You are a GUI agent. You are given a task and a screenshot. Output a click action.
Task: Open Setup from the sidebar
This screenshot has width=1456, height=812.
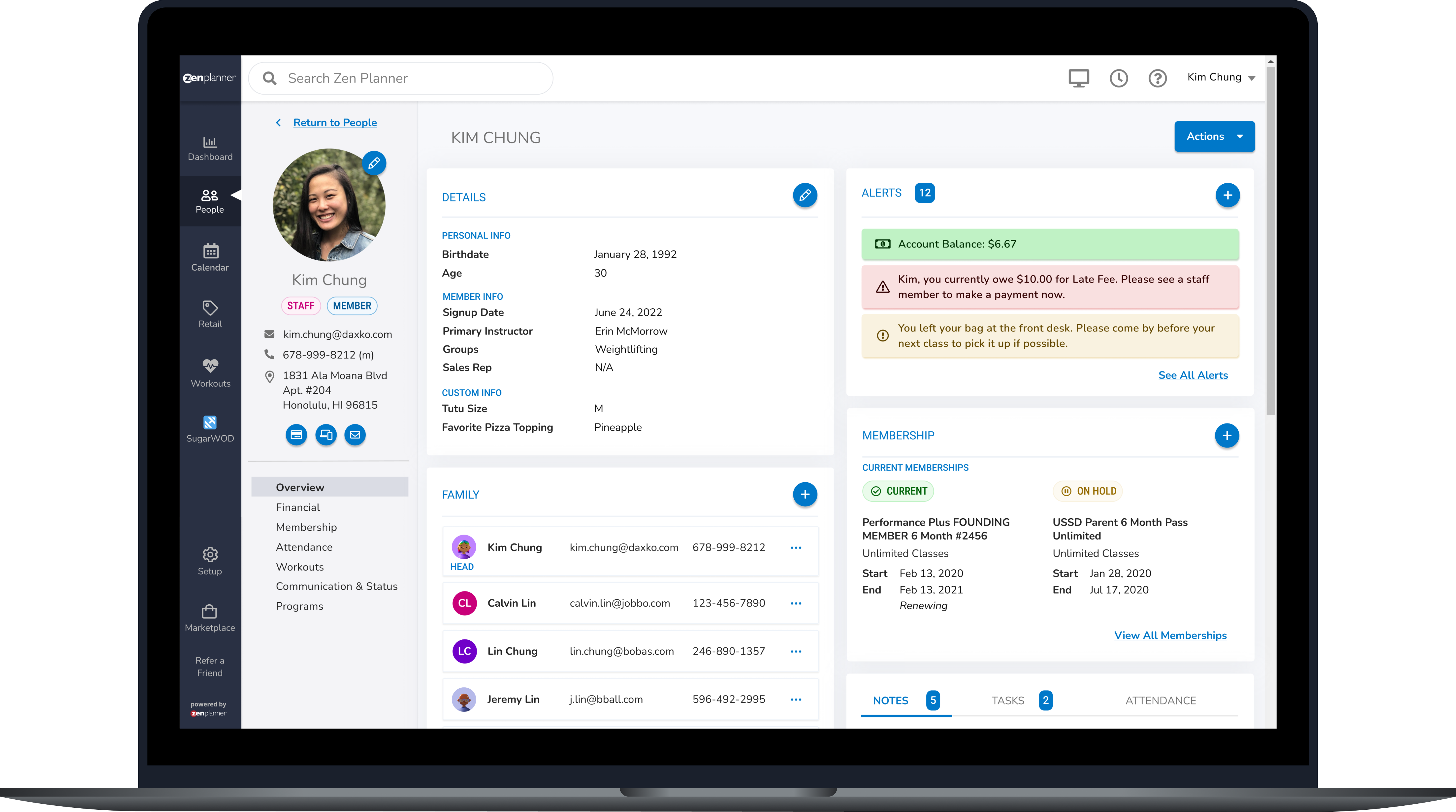point(210,561)
